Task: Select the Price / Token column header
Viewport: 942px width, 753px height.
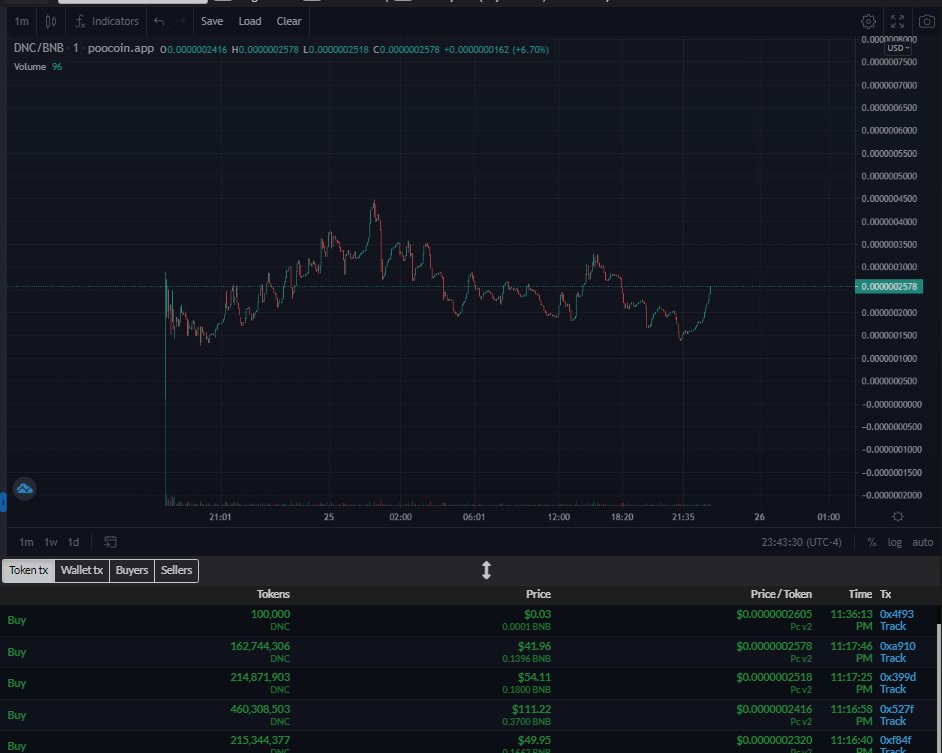Action: pyautogui.click(x=781, y=594)
